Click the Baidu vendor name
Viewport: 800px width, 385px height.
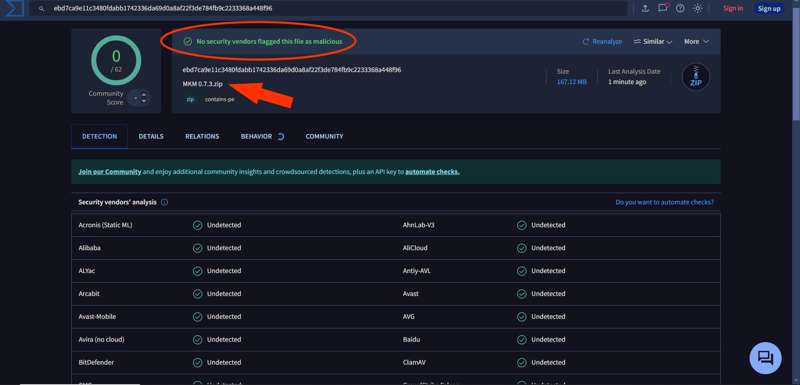(x=411, y=340)
